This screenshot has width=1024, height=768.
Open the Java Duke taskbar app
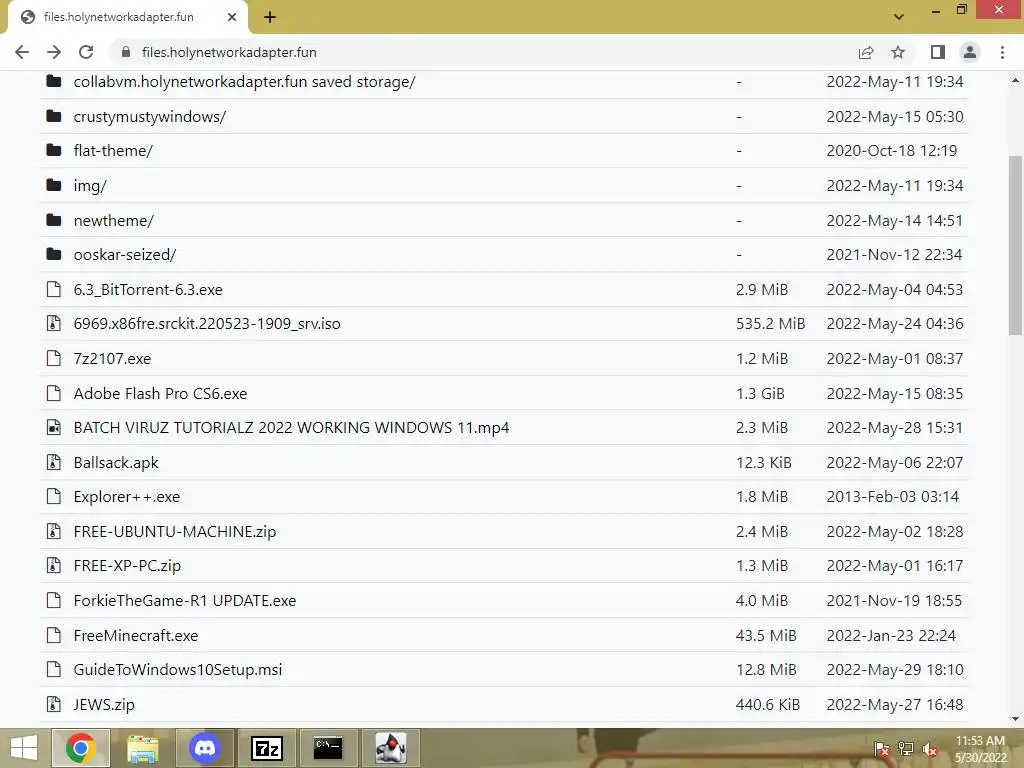391,748
